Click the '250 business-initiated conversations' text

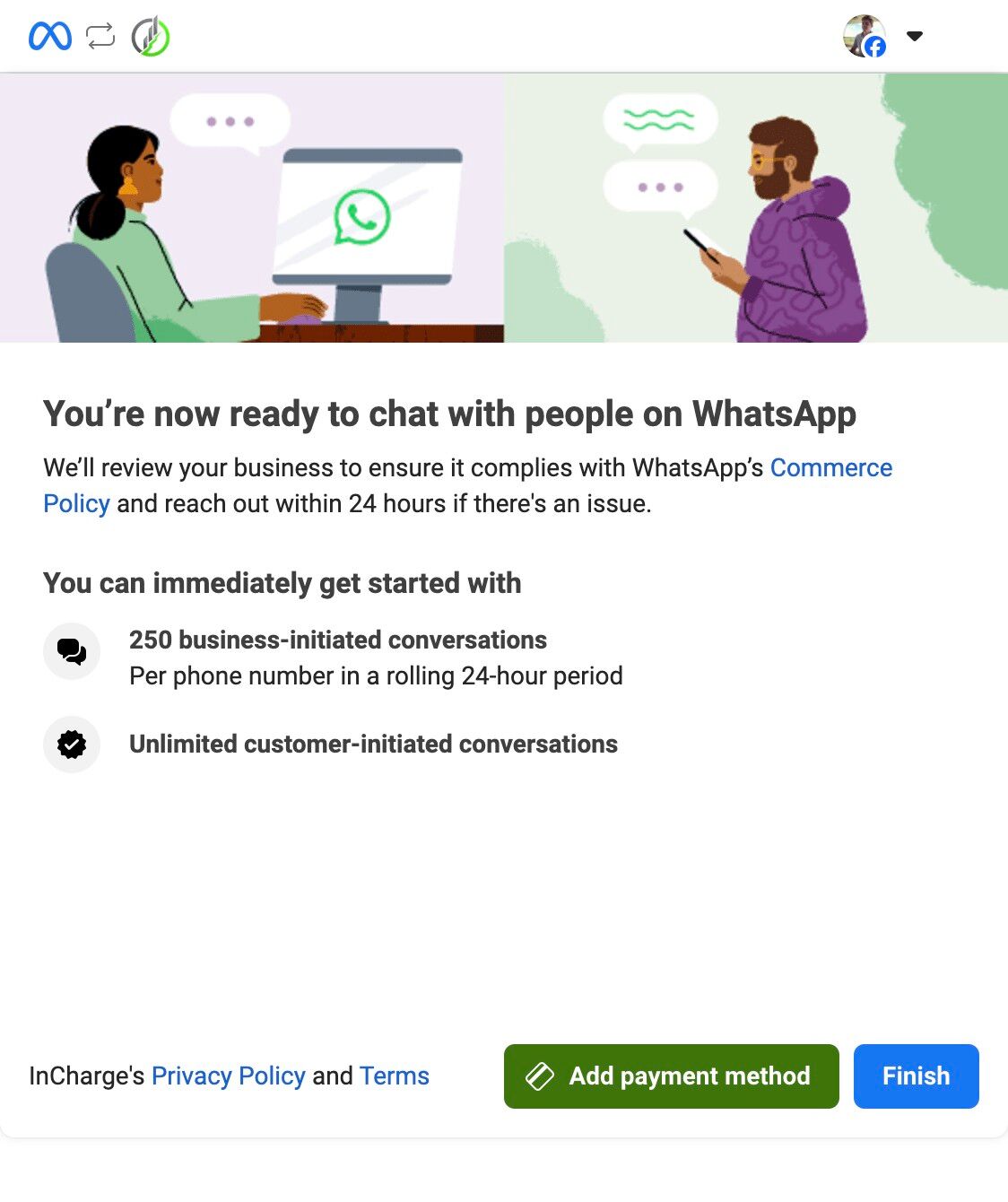338,640
